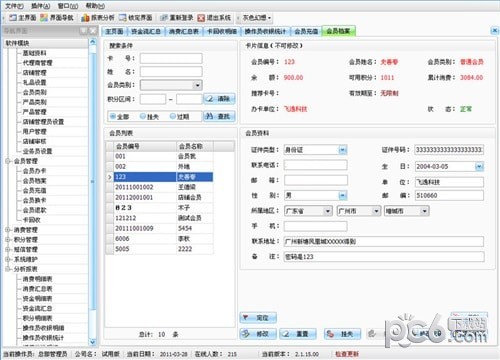Open the 灰色幻想 theme dropdown
500x360 pixels.
[269, 18]
